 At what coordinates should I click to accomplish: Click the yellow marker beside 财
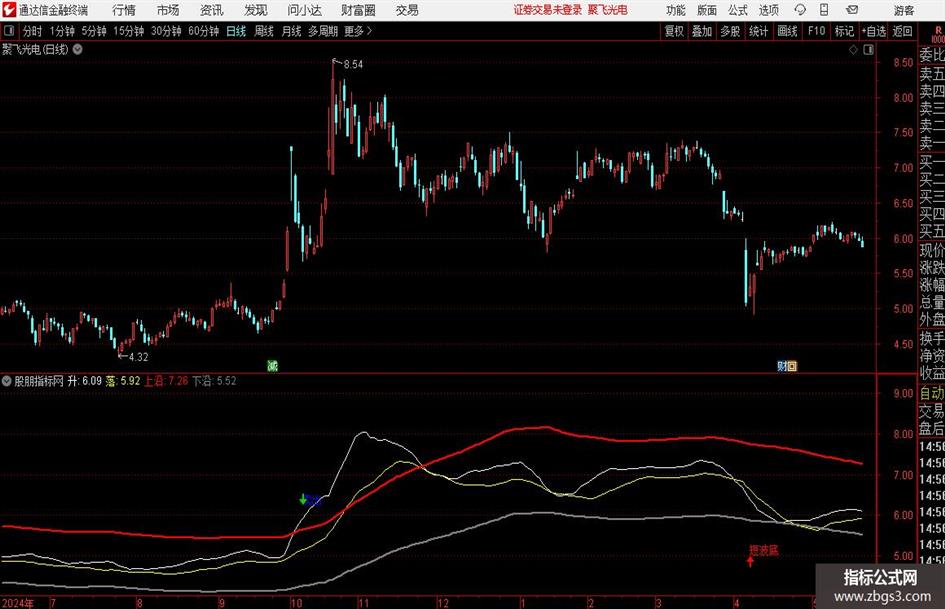click(x=792, y=365)
